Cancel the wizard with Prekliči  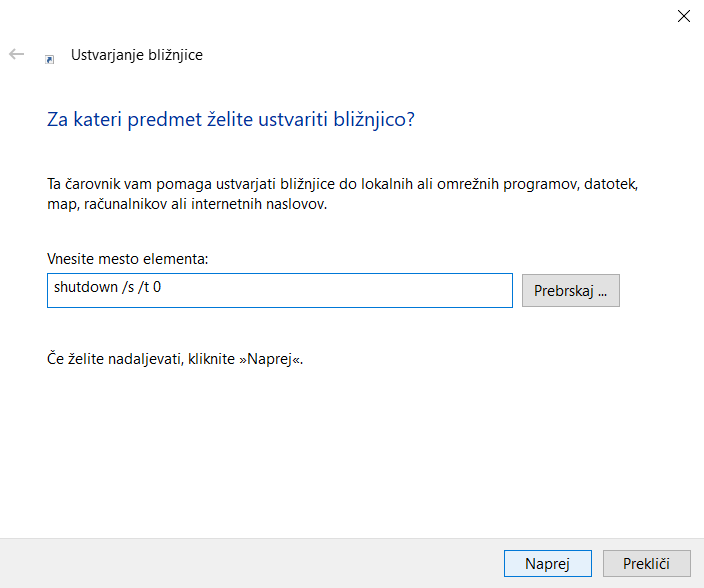click(645, 564)
